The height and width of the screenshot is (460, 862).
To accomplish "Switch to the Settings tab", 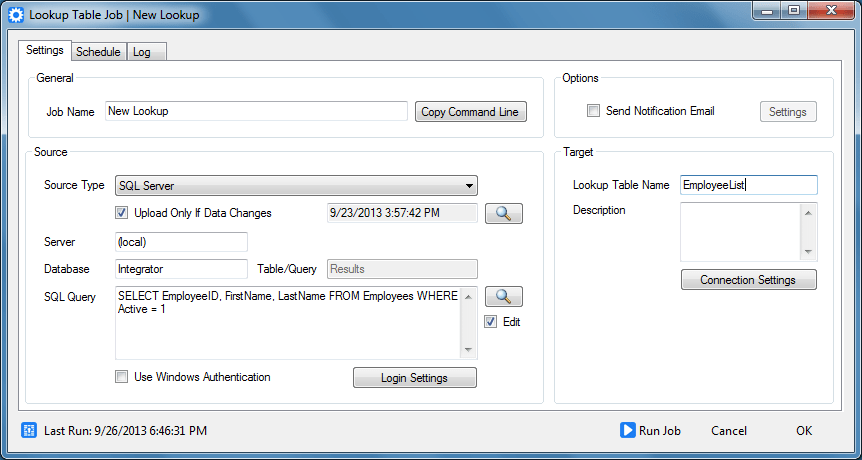I will pyautogui.click(x=45, y=50).
